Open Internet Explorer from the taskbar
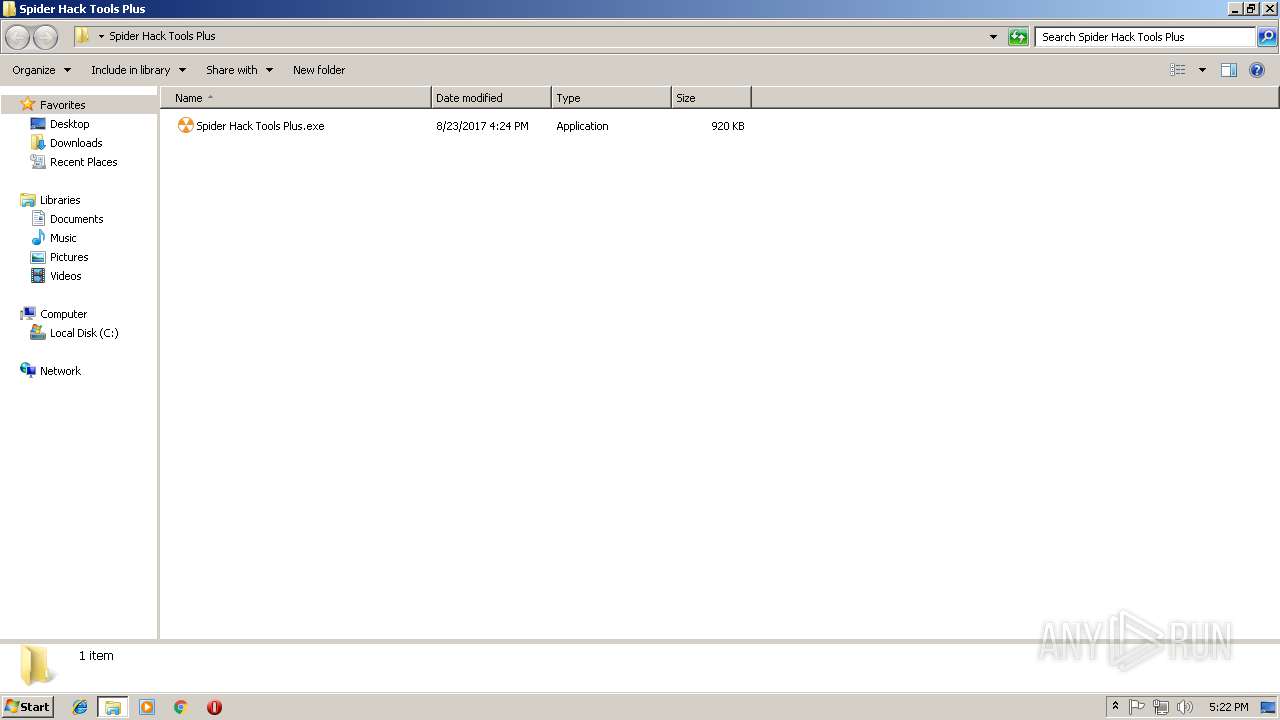 pyautogui.click(x=80, y=707)
